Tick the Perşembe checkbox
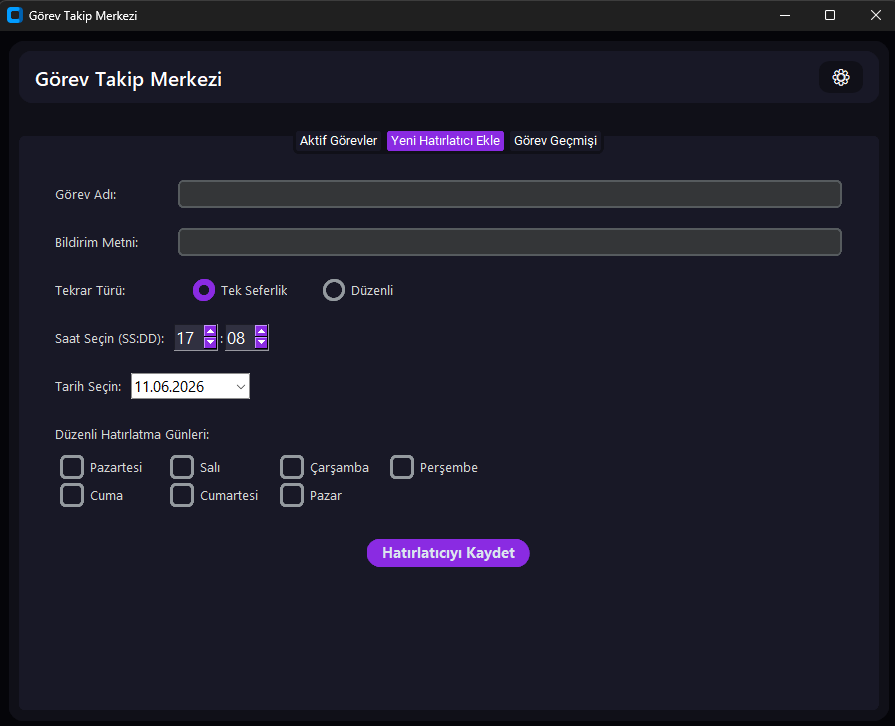This screenshot has width=895, height=726. pos(402,467)
